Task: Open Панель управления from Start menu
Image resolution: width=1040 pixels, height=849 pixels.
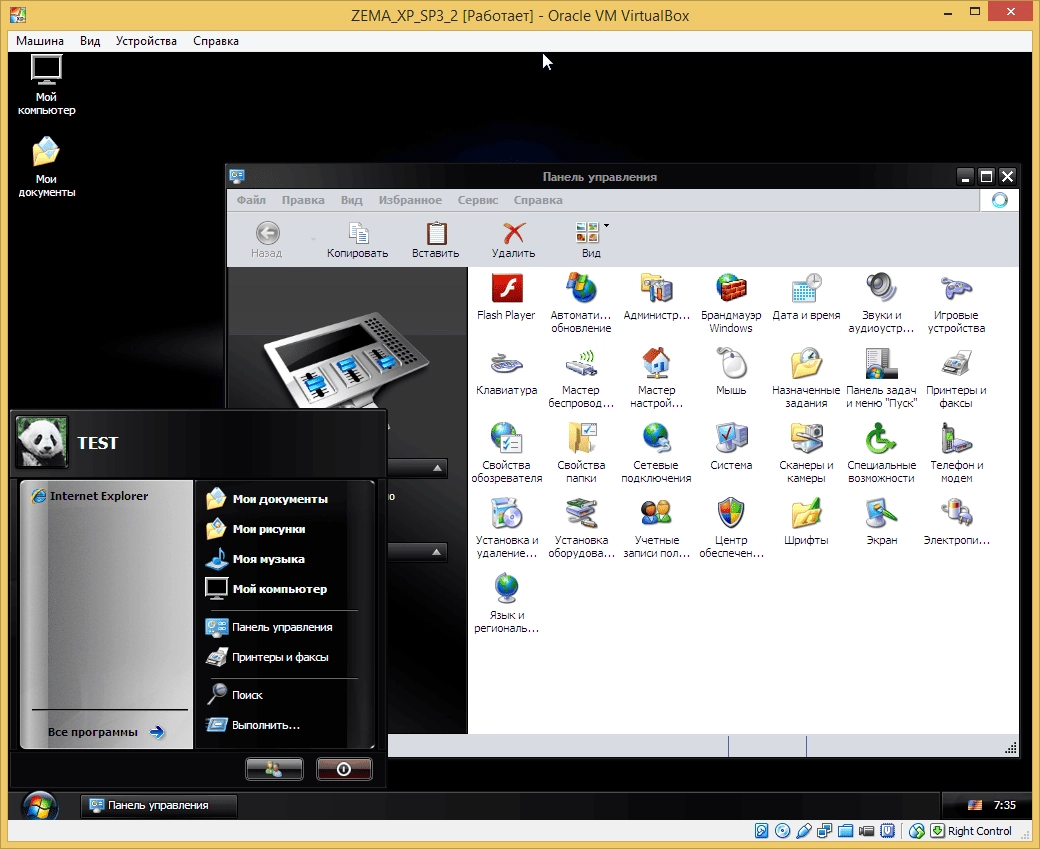Action: coord(269,627)
